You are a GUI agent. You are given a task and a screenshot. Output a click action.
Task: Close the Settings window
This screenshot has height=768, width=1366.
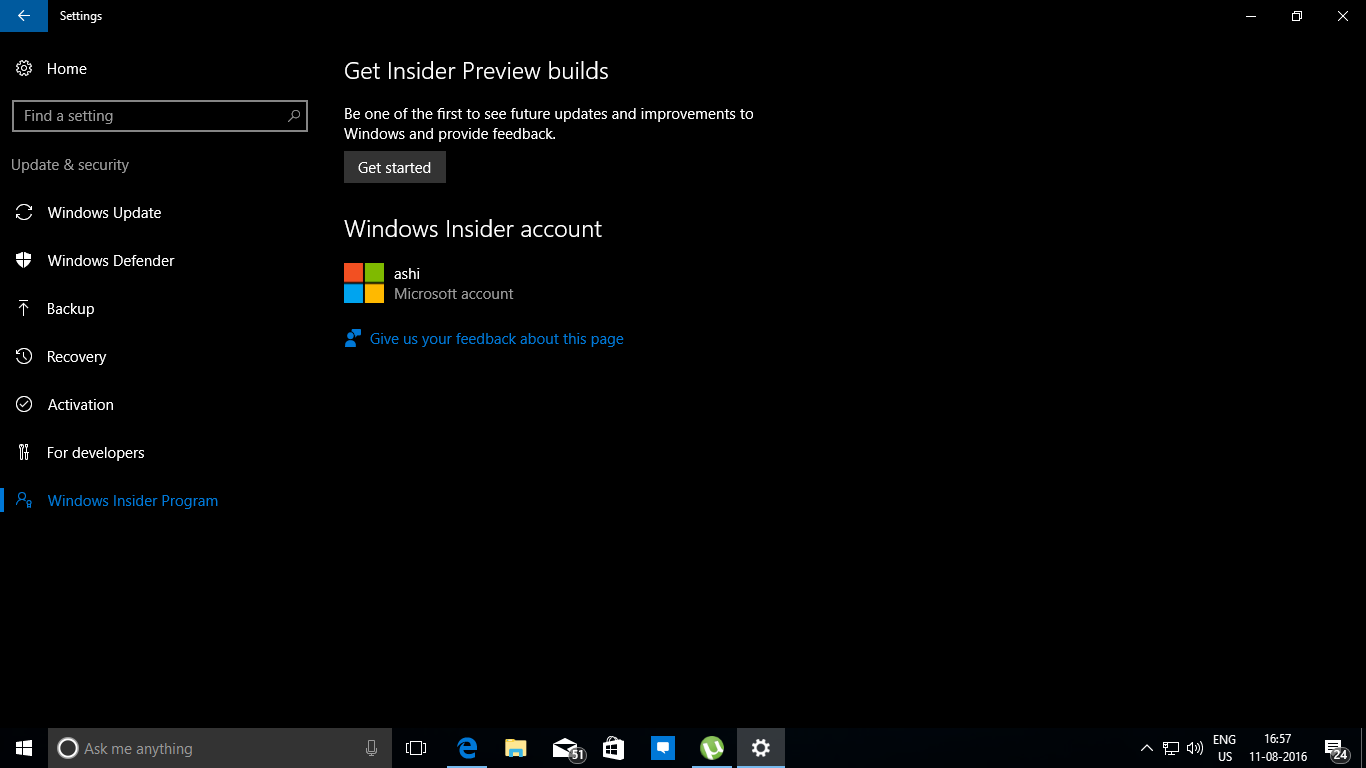coord(1343,16)
